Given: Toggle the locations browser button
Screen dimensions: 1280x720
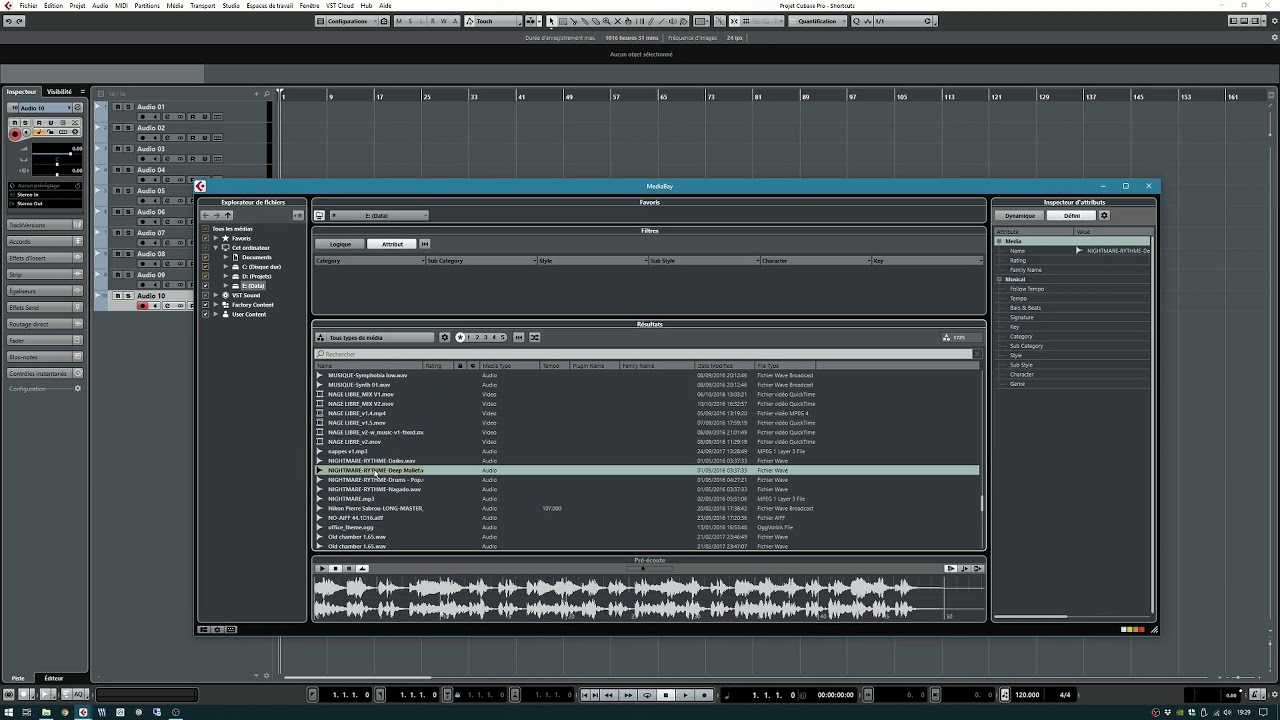Looking at the screenshot, I should coord(319,215).
